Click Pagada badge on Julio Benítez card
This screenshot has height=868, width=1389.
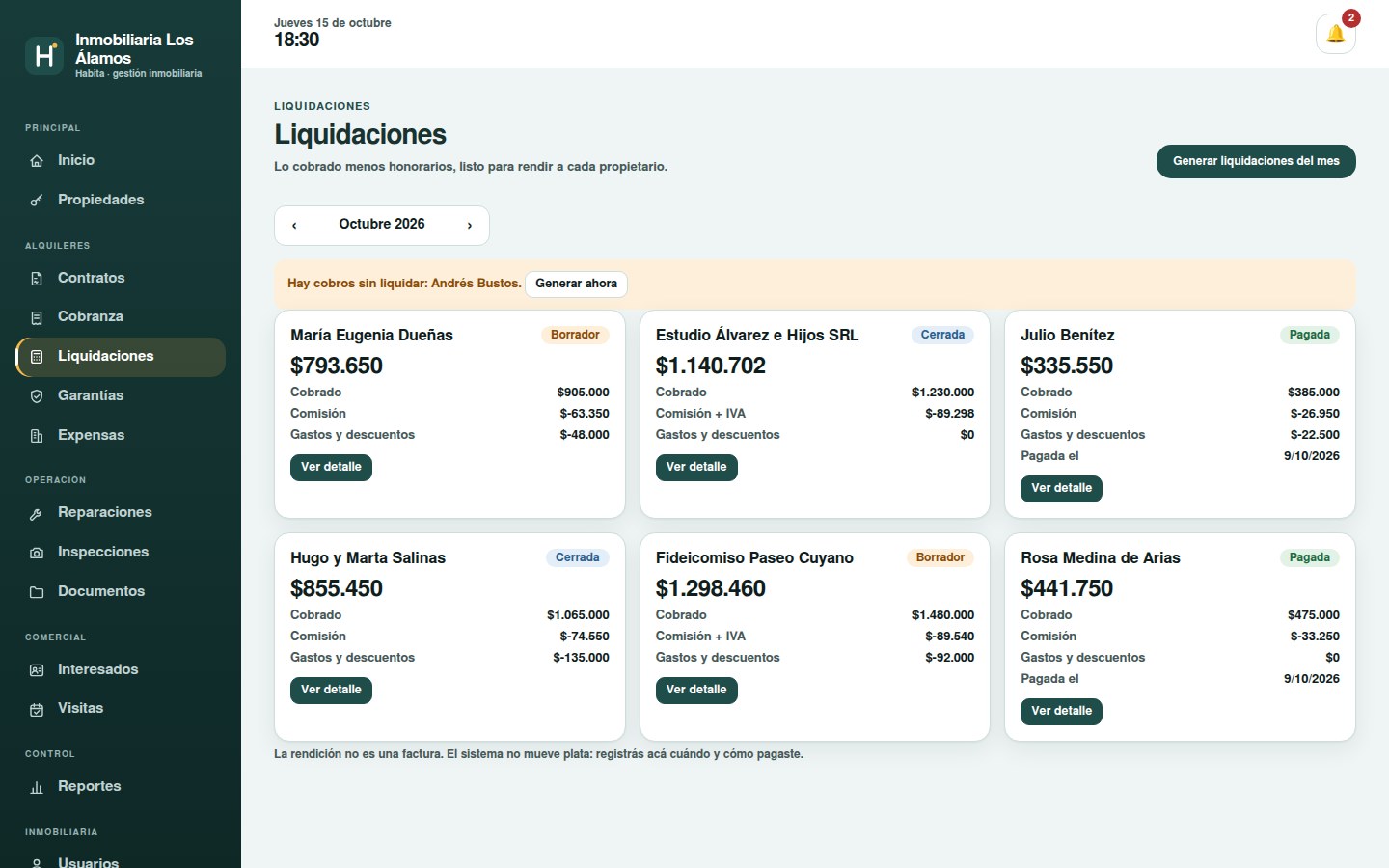(x=1310, y=335)
